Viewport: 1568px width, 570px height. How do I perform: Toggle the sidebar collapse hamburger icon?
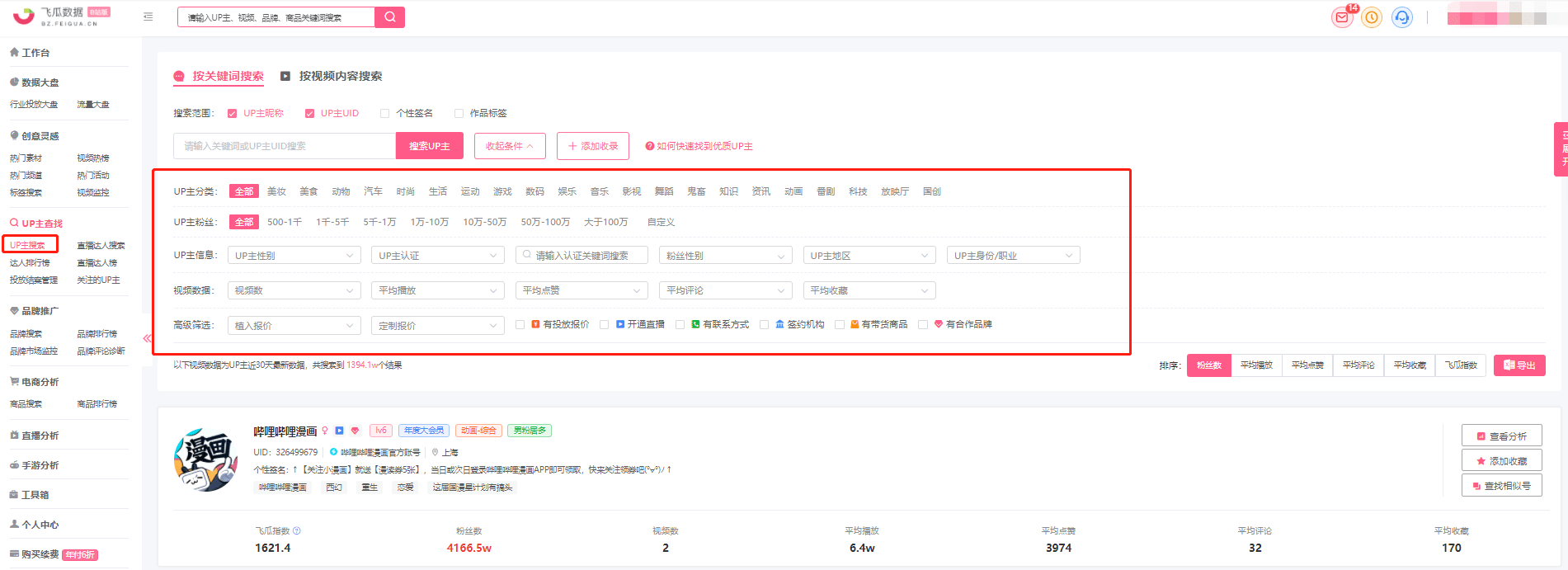(x=148, y=16)
